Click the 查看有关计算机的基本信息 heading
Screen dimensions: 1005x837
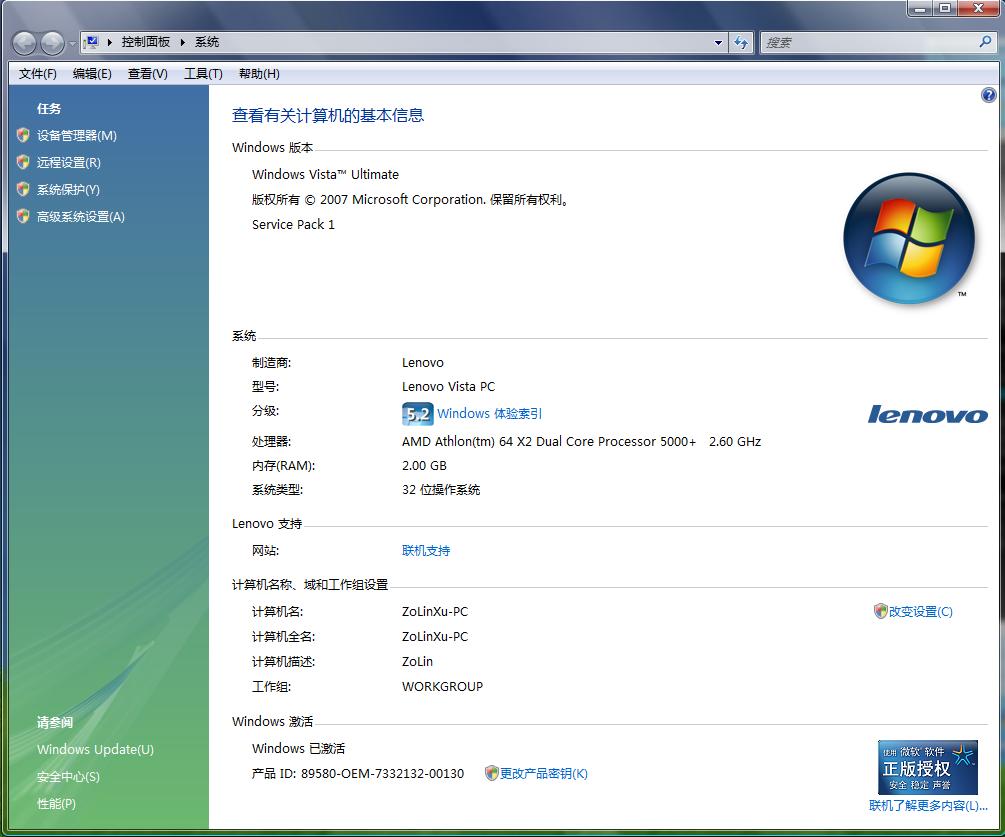coord(328,115)
